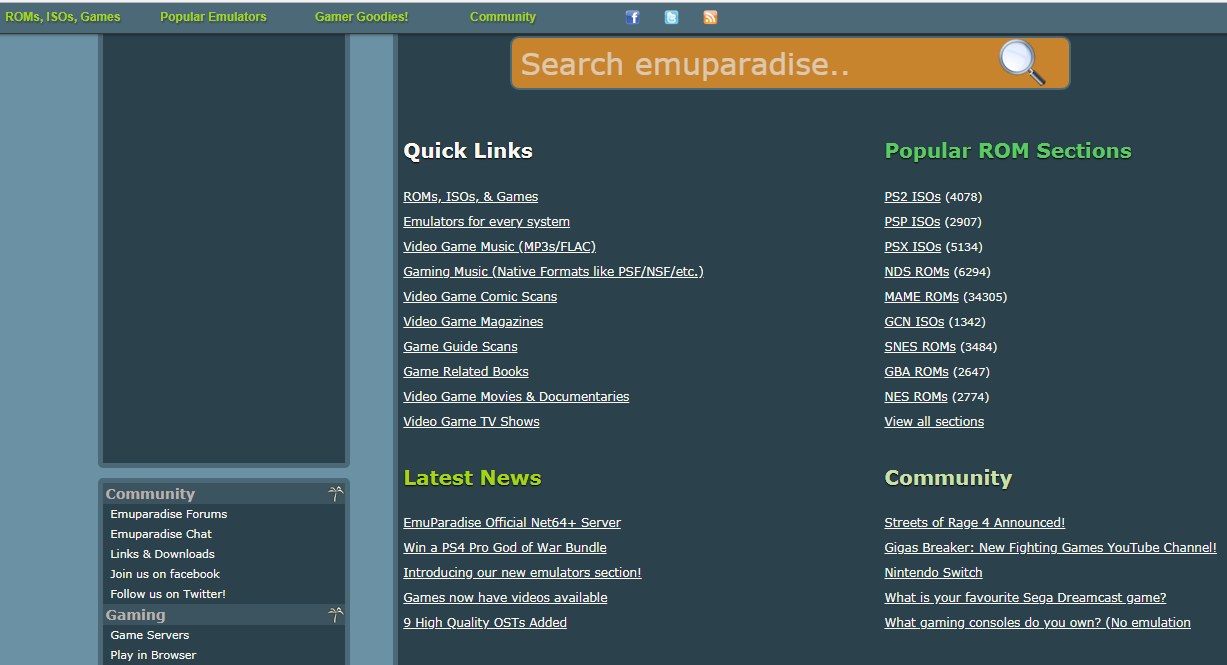The image size is (1227, 665).
Task: Open the 'ROMs, ISOs, Games' top menu
Action: 63,17
